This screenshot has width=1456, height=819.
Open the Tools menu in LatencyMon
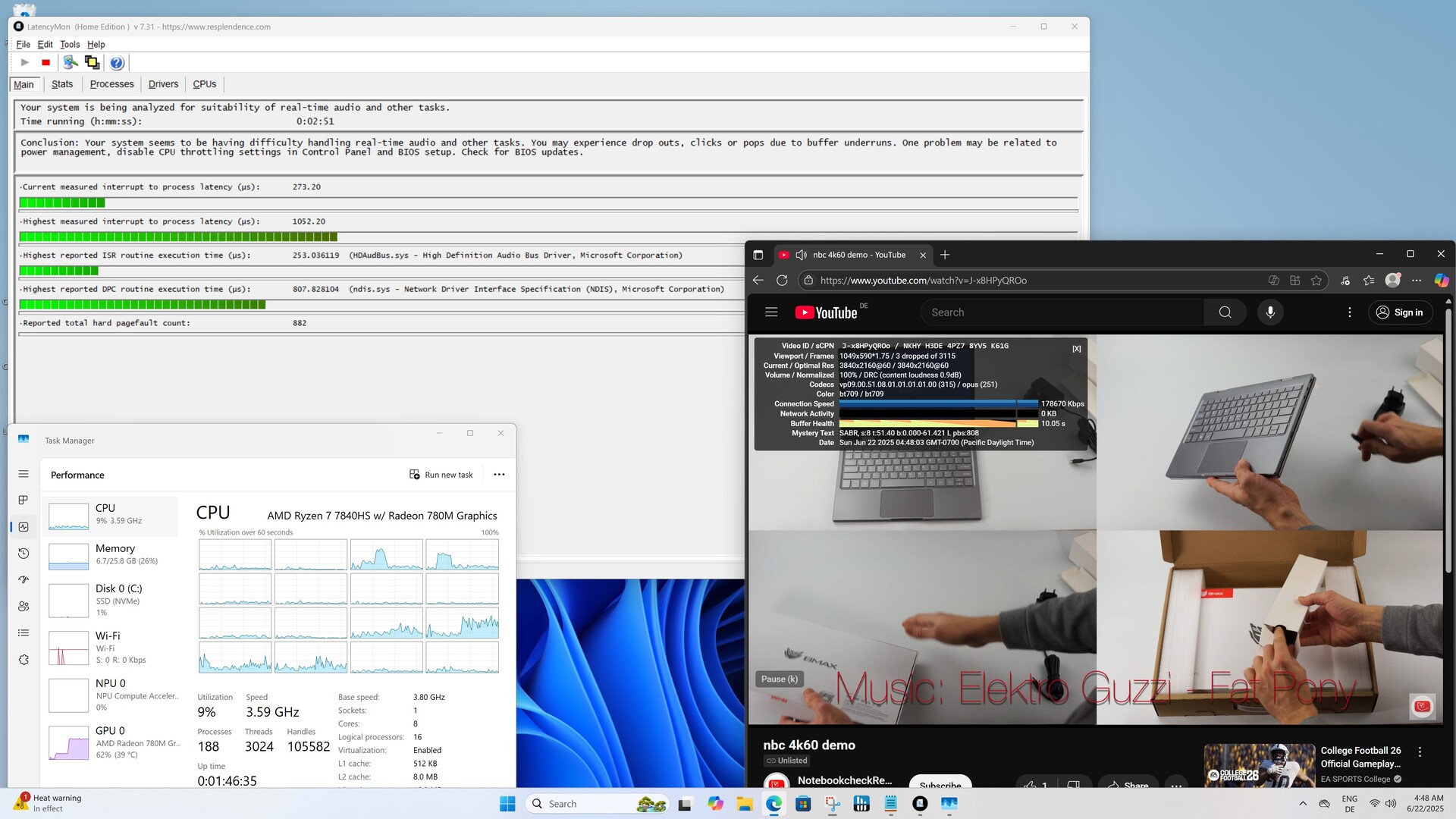70,45
